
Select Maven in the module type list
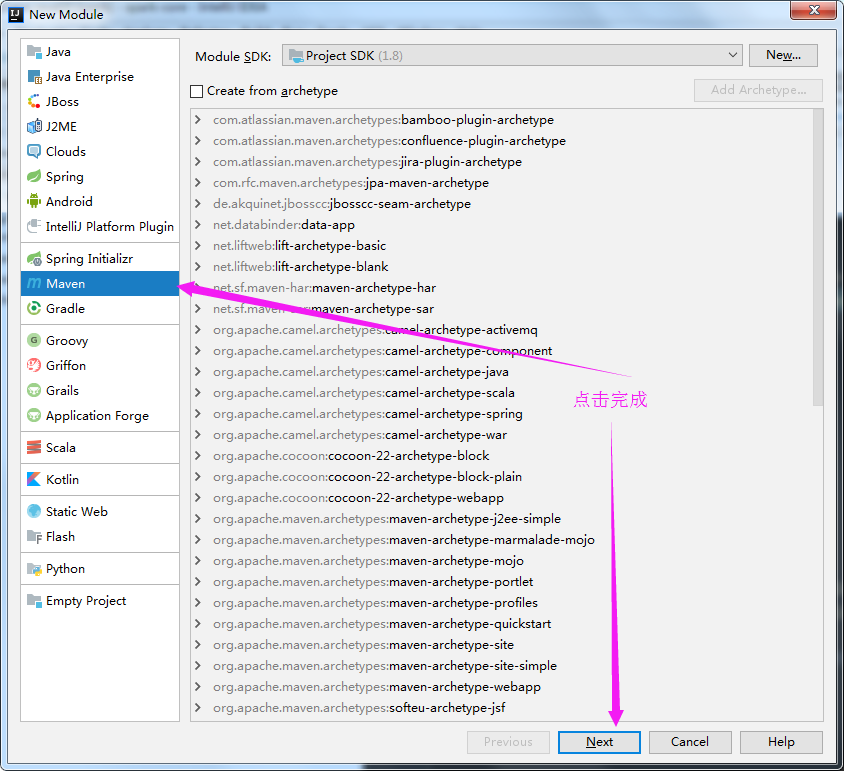[x=100, y=283]
